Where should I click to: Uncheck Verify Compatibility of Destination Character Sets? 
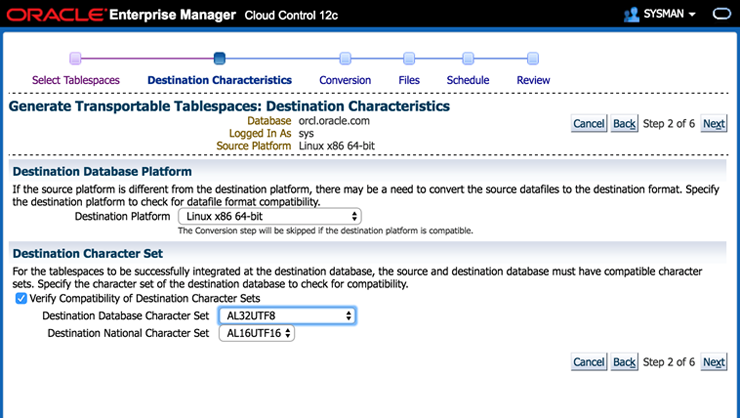(x=21, y=298)
